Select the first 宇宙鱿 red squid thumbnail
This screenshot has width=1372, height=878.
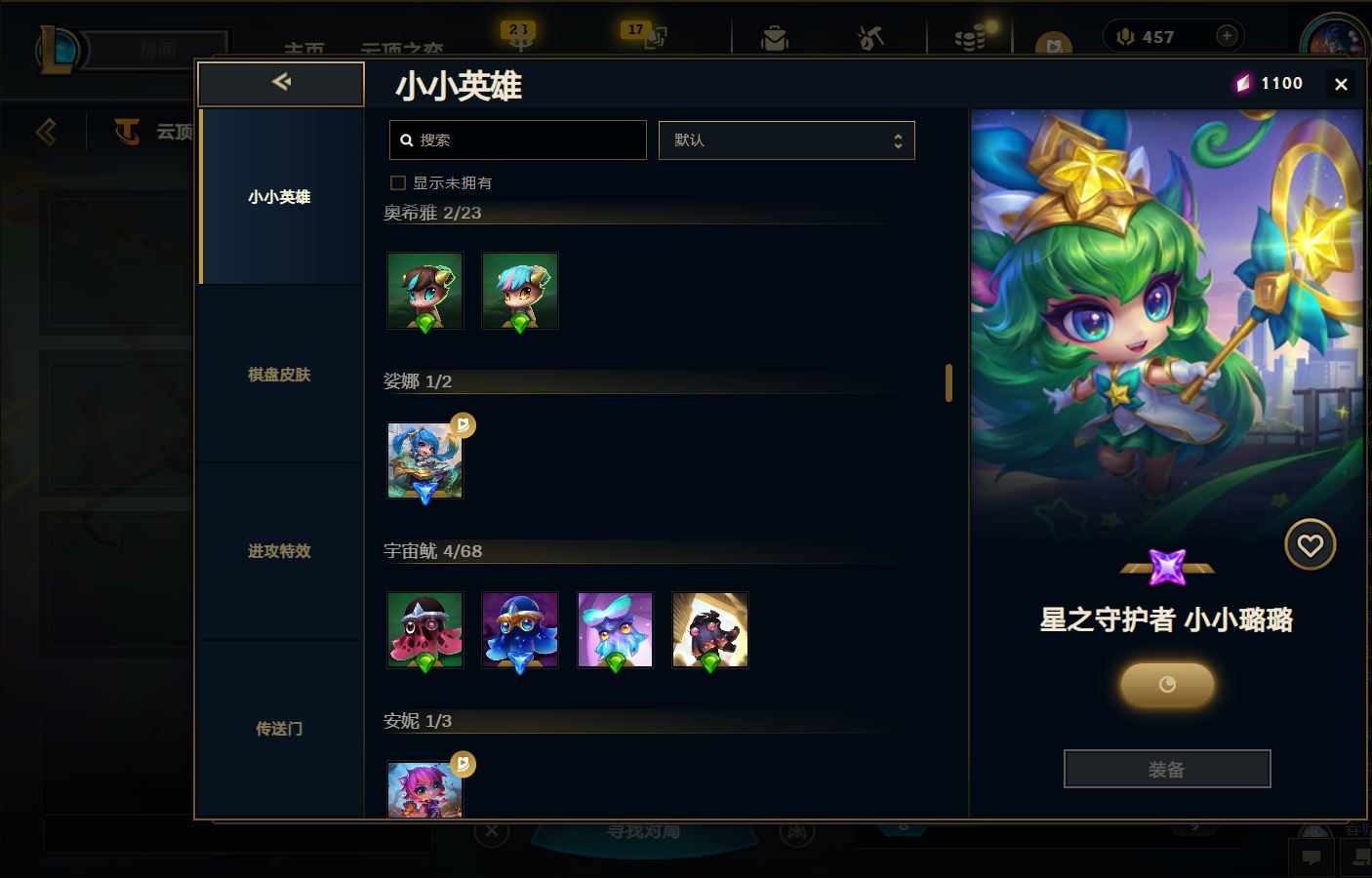pos(425,630)
